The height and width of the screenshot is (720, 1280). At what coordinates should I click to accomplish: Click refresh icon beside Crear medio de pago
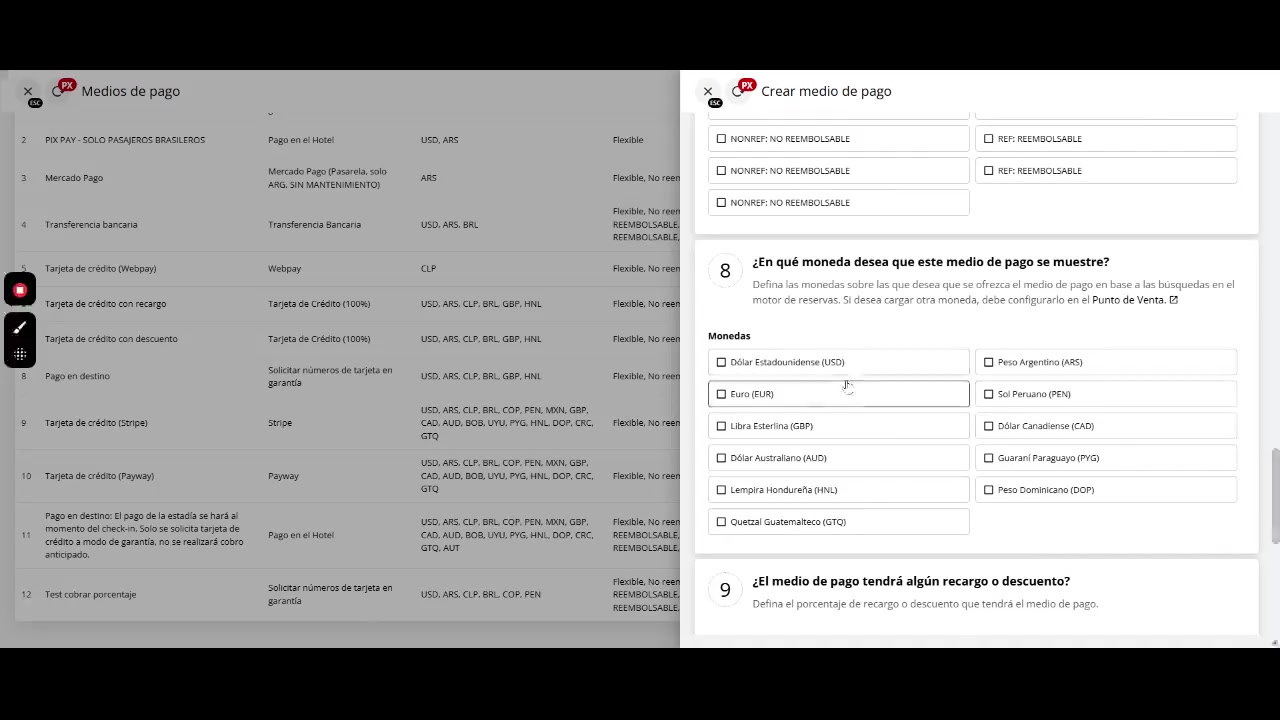pyautogui.click(x=737, y=91)
